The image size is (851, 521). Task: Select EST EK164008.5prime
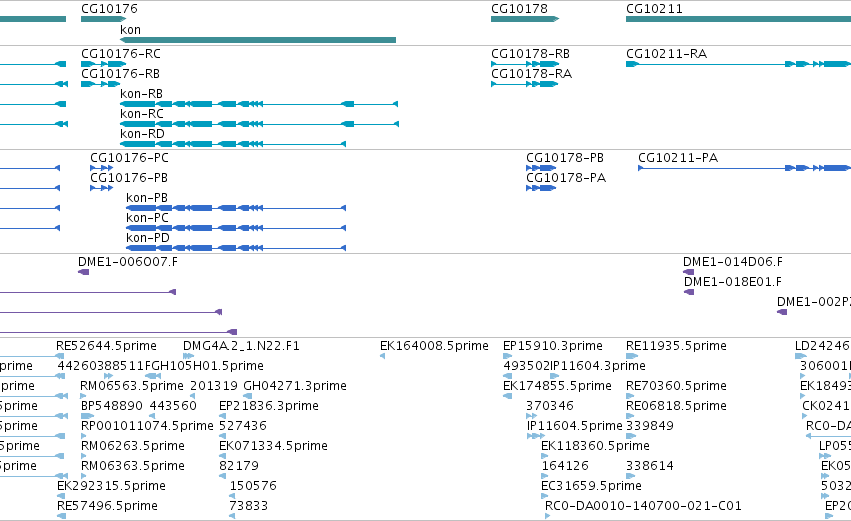coord(434,346)
